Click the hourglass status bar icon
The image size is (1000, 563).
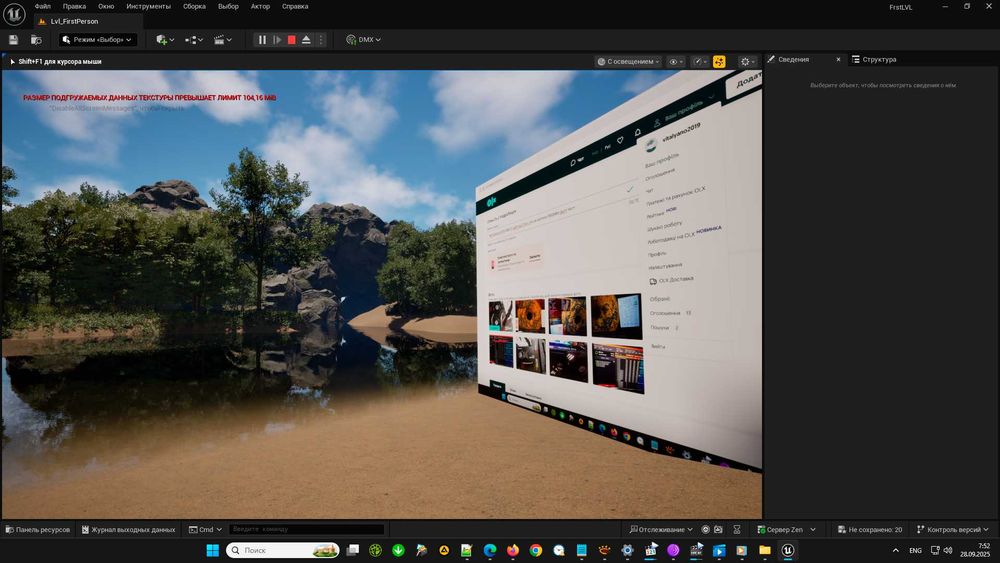737,529
